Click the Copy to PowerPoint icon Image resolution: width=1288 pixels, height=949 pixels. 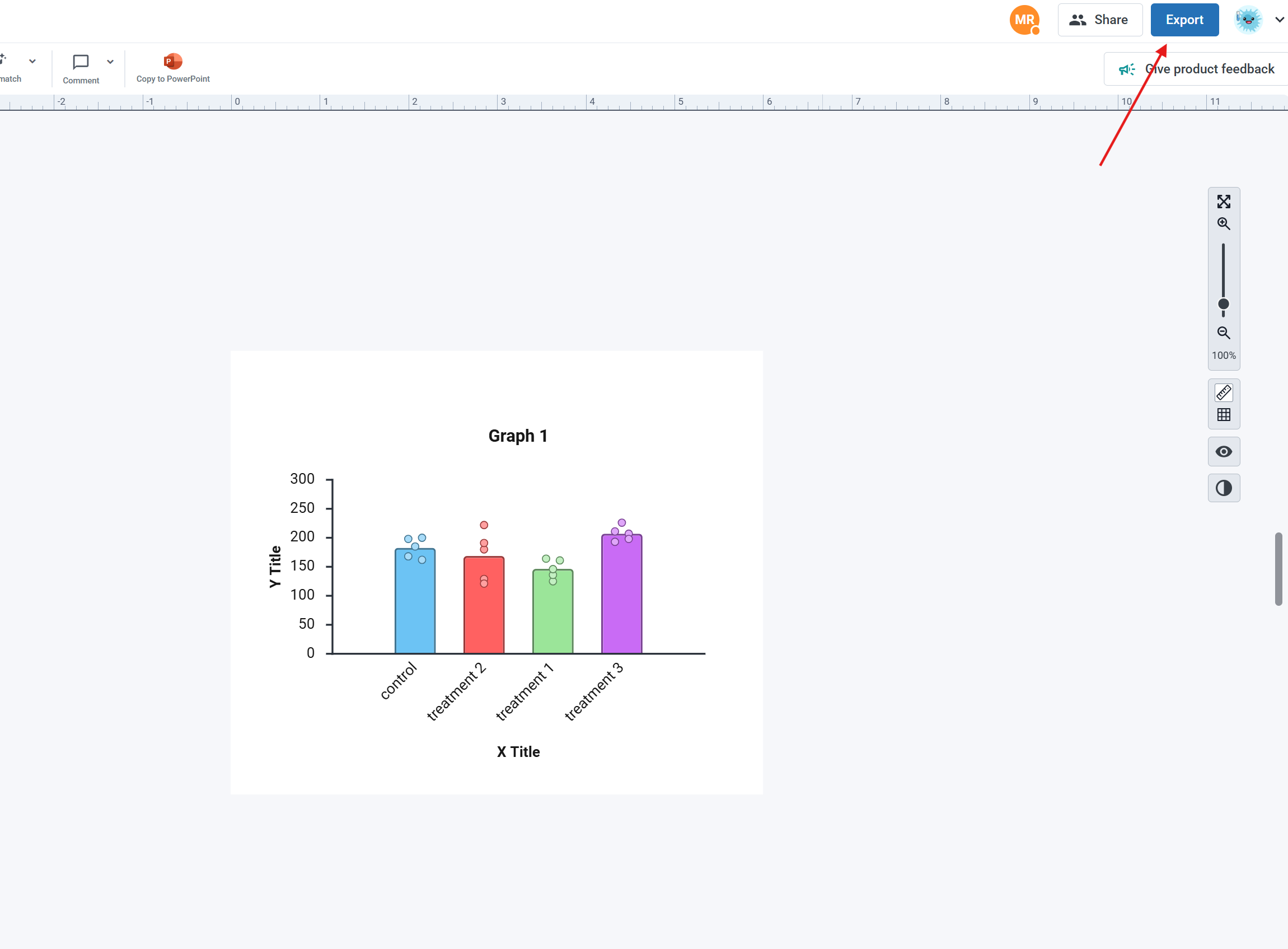(172, 60)
